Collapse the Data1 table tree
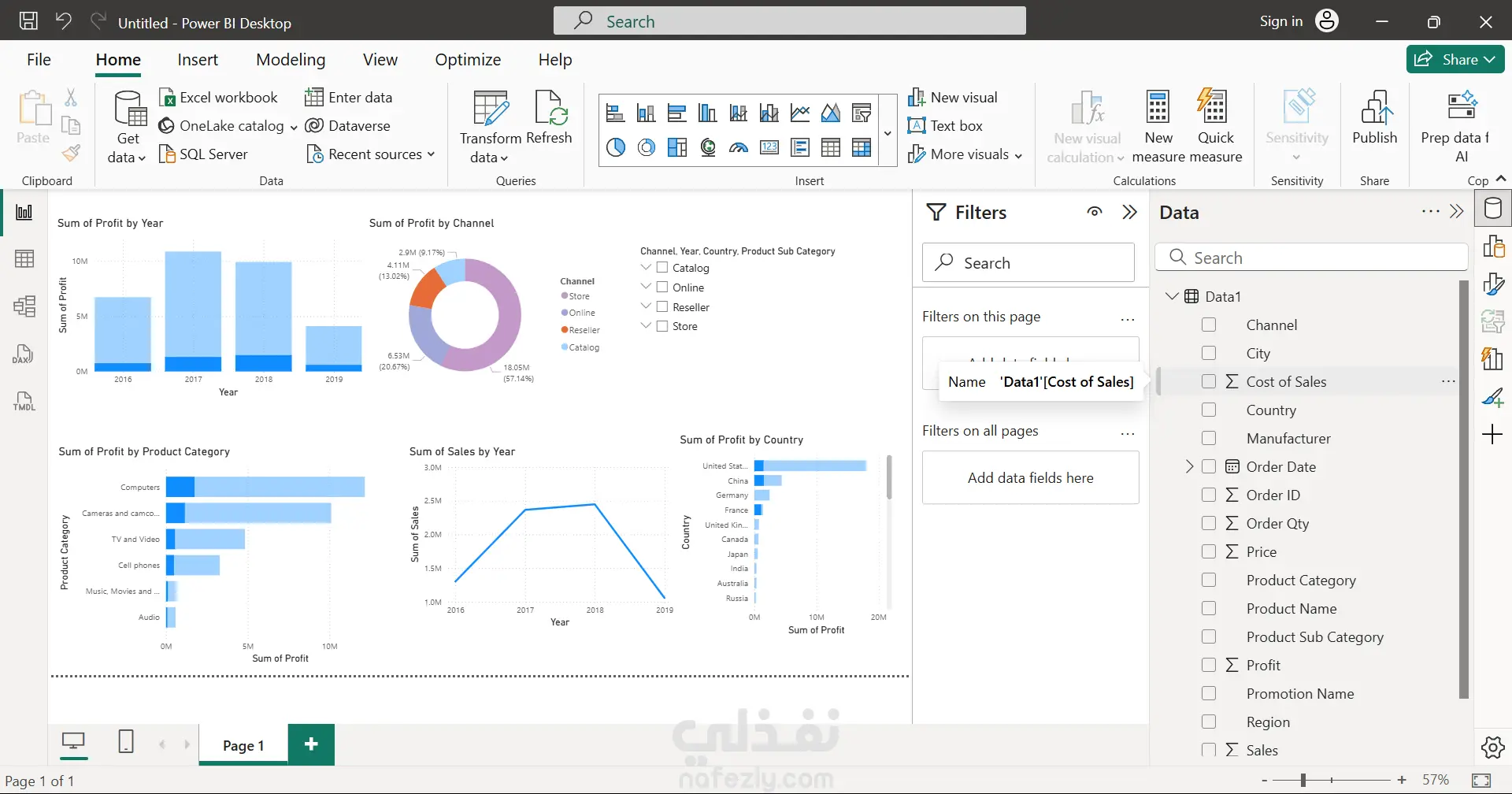 click(x=1172, y=296)
